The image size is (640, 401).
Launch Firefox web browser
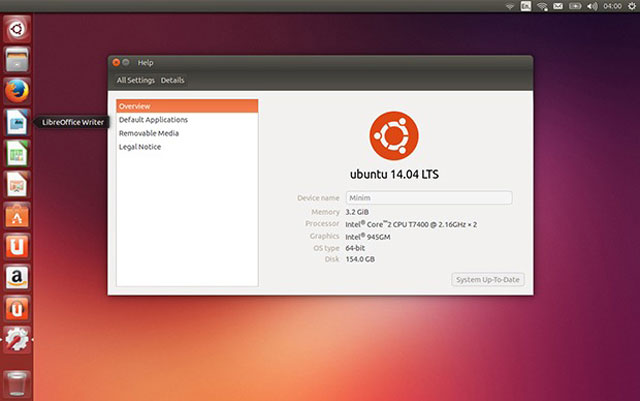pyautogui.click(x=17, y=91)
